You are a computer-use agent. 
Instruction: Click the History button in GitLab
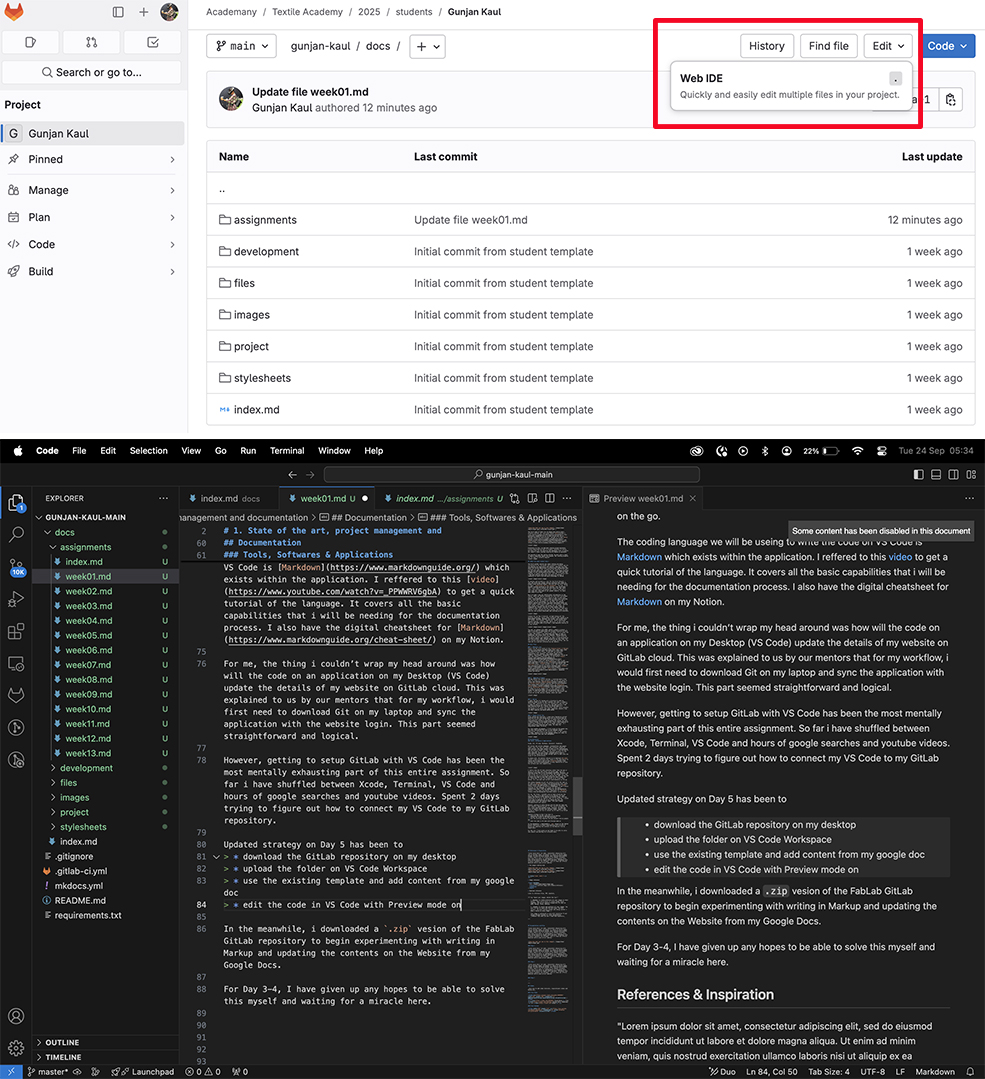[767, 46]
